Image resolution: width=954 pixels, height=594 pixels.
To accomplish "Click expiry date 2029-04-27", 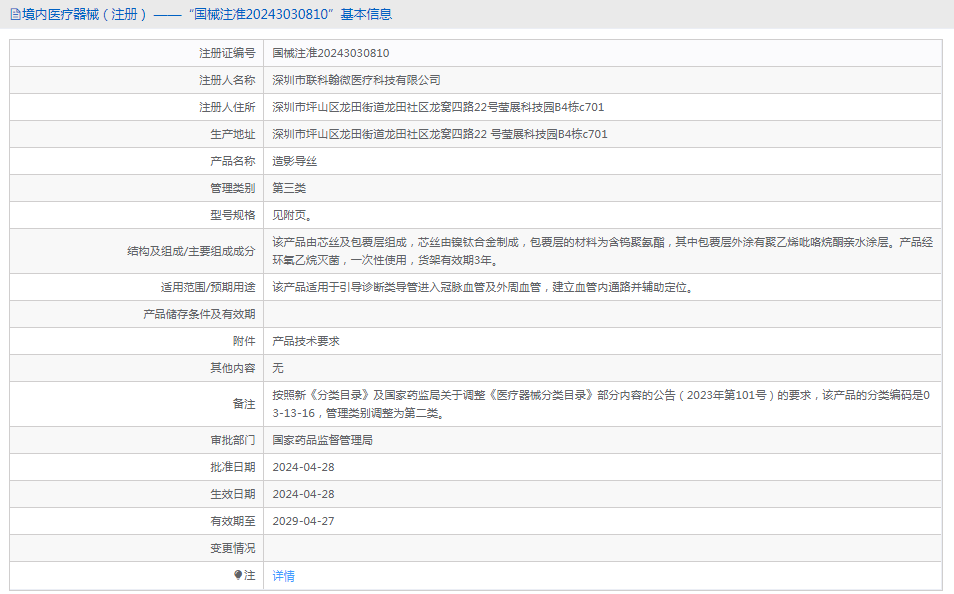I will [x=304, y=522].
